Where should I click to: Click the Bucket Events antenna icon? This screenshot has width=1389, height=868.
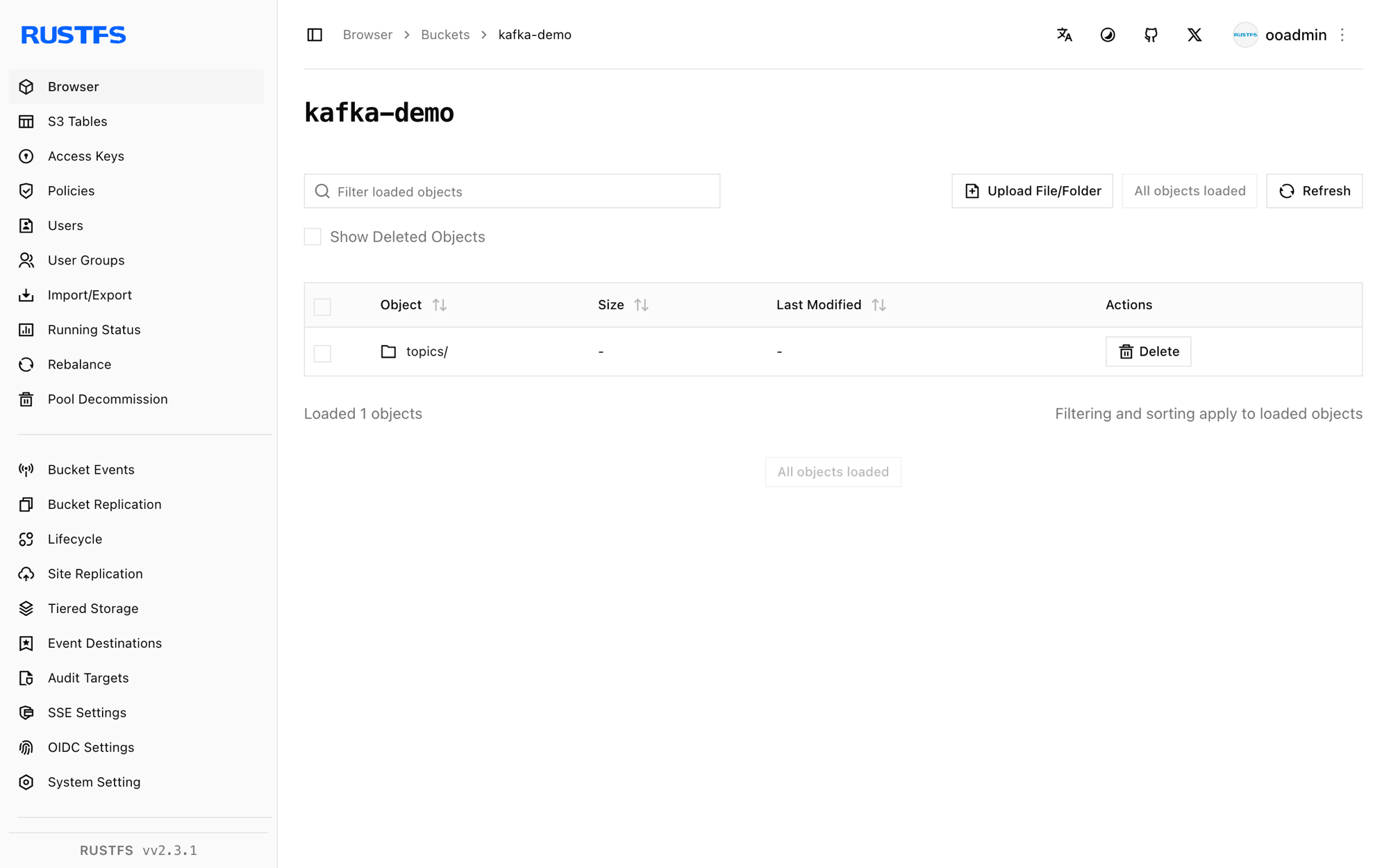pyautogui.click(x=26, y=469)
